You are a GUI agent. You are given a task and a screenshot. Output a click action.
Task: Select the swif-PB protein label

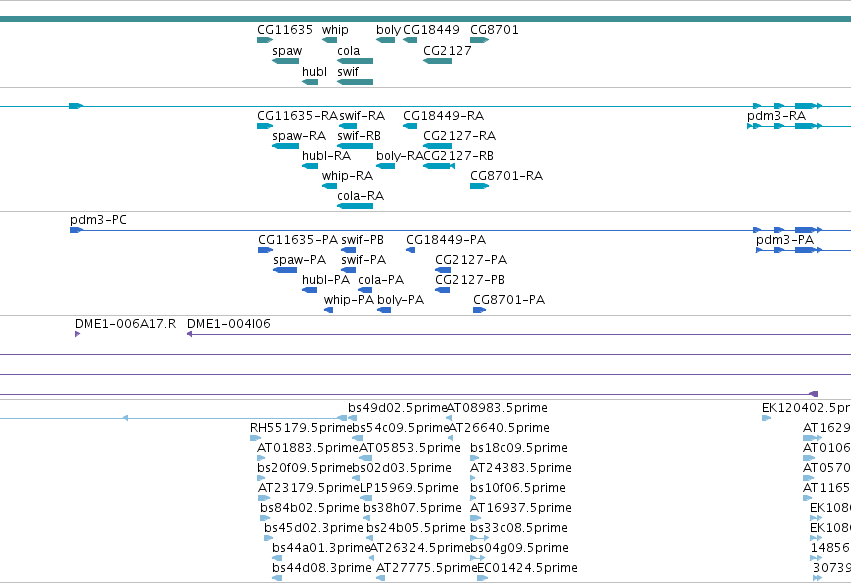pyautogui.click(x=363, y=240)
